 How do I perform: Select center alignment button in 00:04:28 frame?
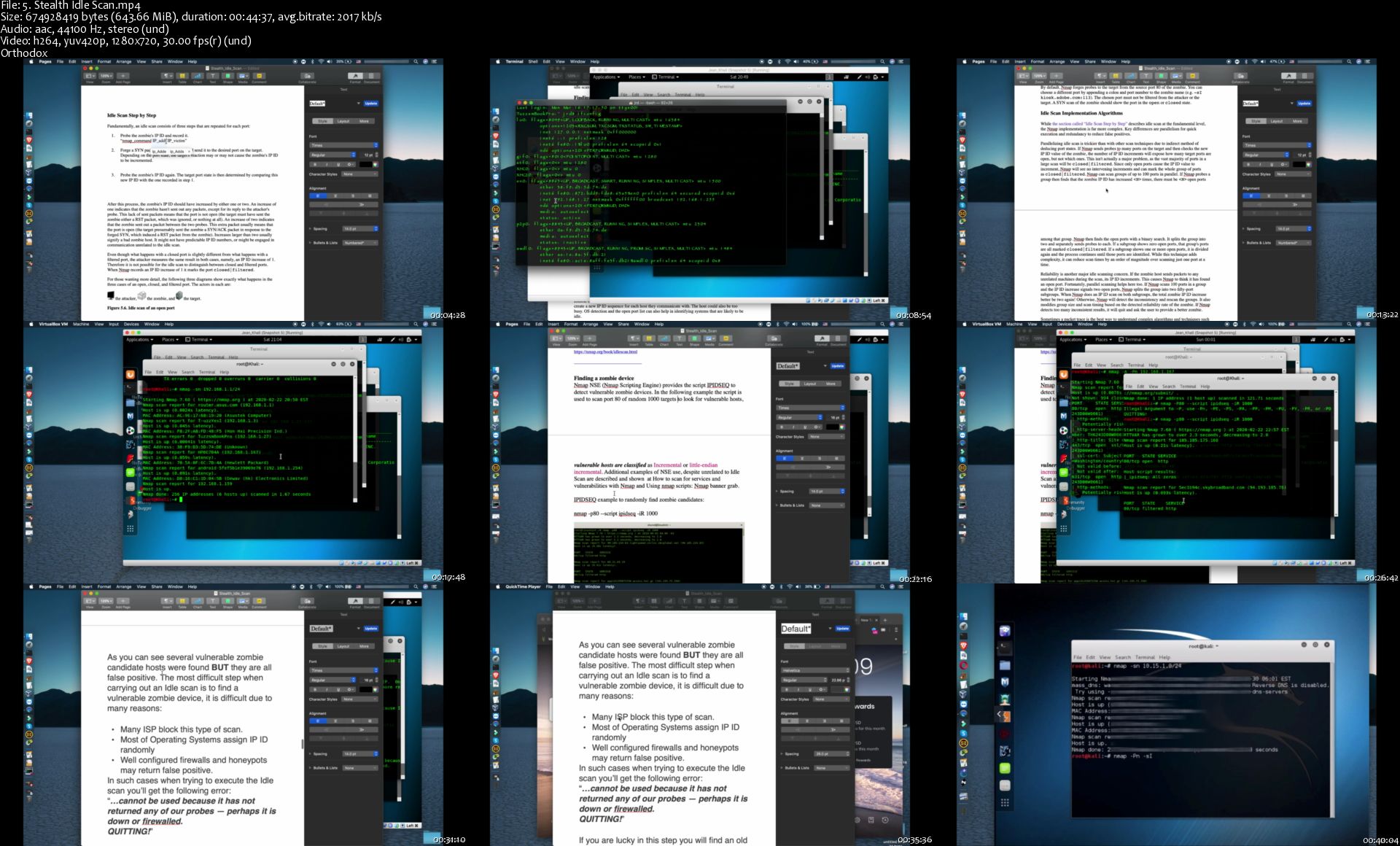coord(335,196)
